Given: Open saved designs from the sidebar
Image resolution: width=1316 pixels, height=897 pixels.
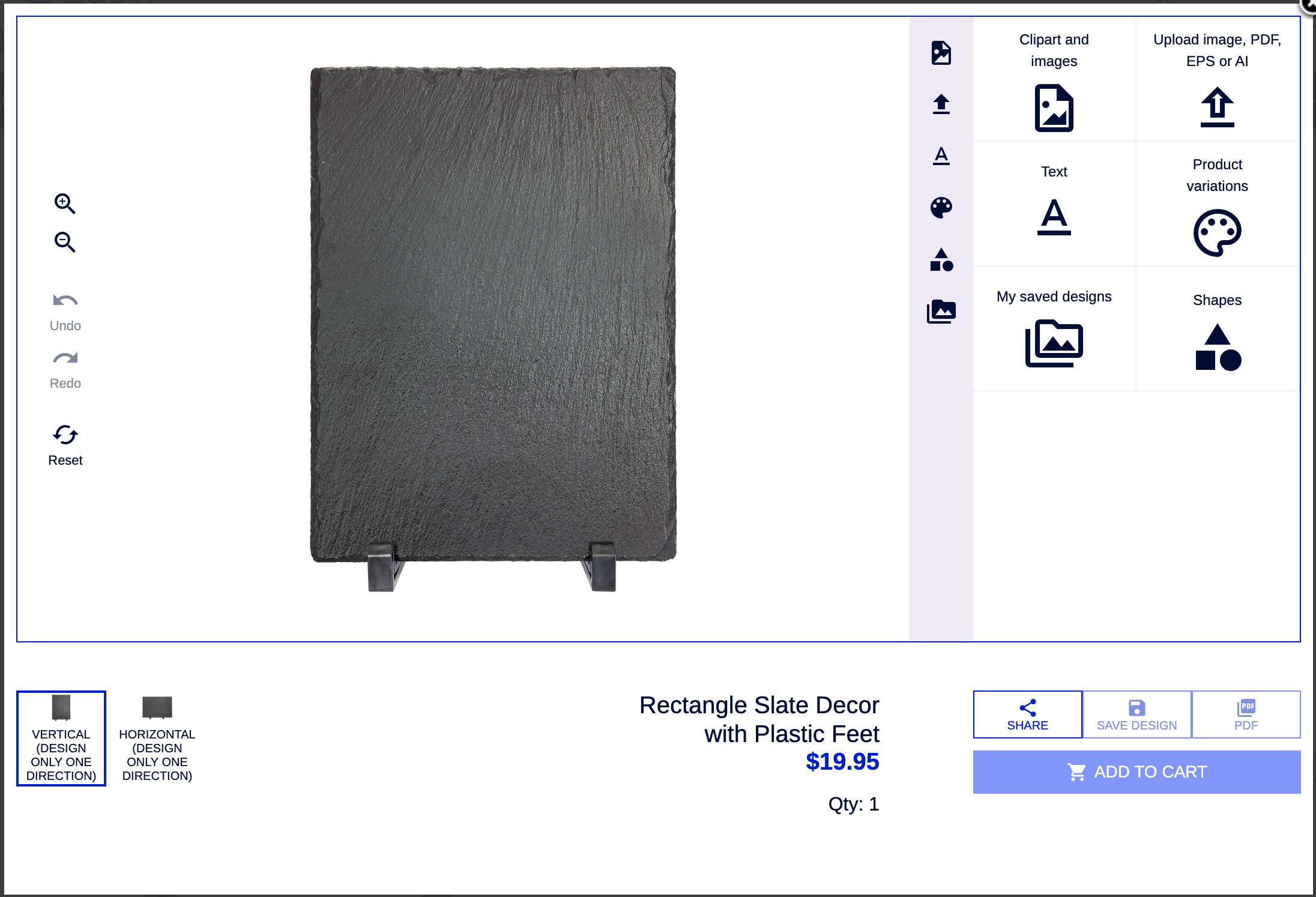Looking at the screenshot, I should coord(941,311).
